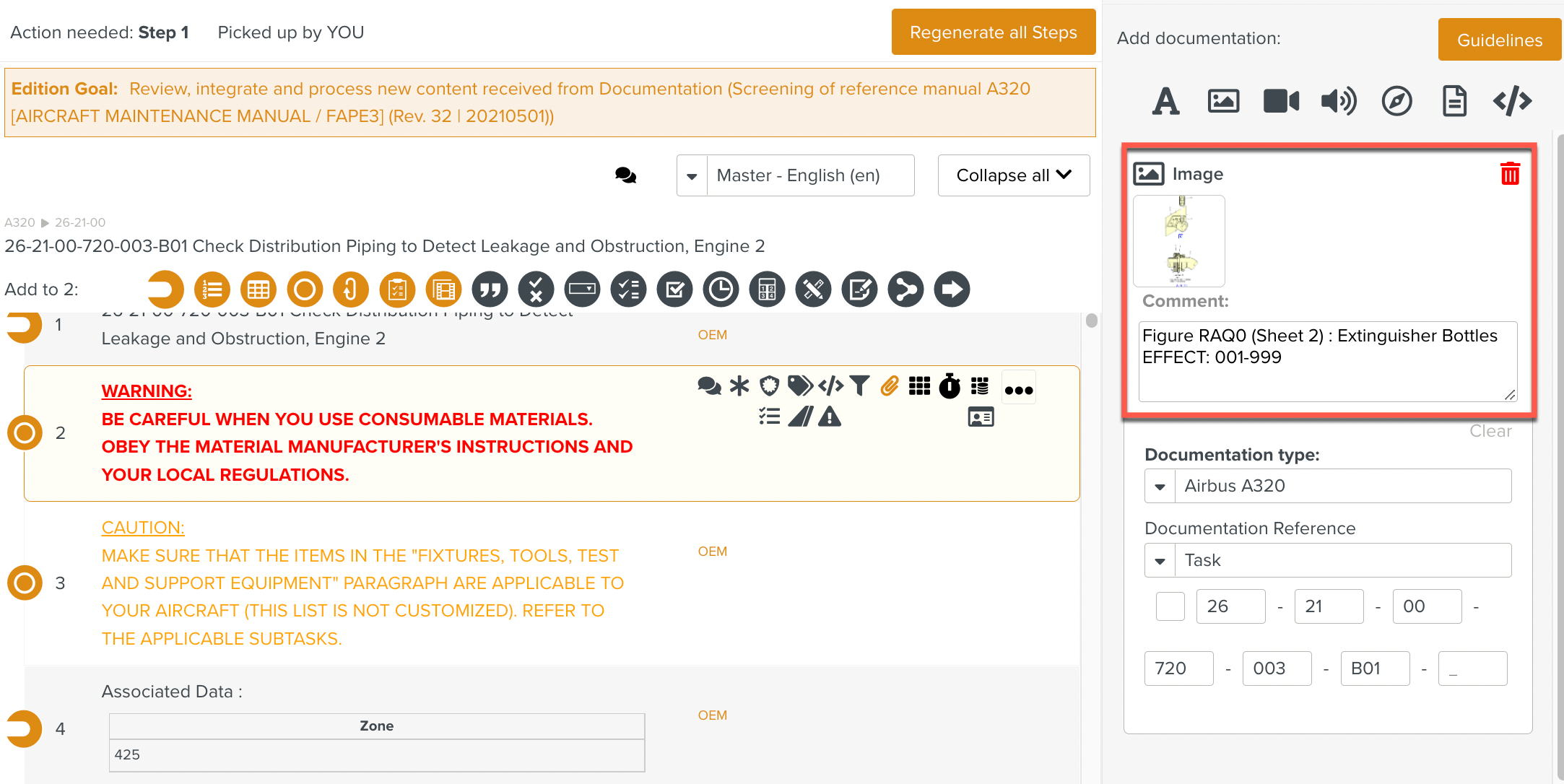The height and width of the screenshot is (784, 1564).
Task: Insert a table from the Add toolbar
Action: pos(258,289)
